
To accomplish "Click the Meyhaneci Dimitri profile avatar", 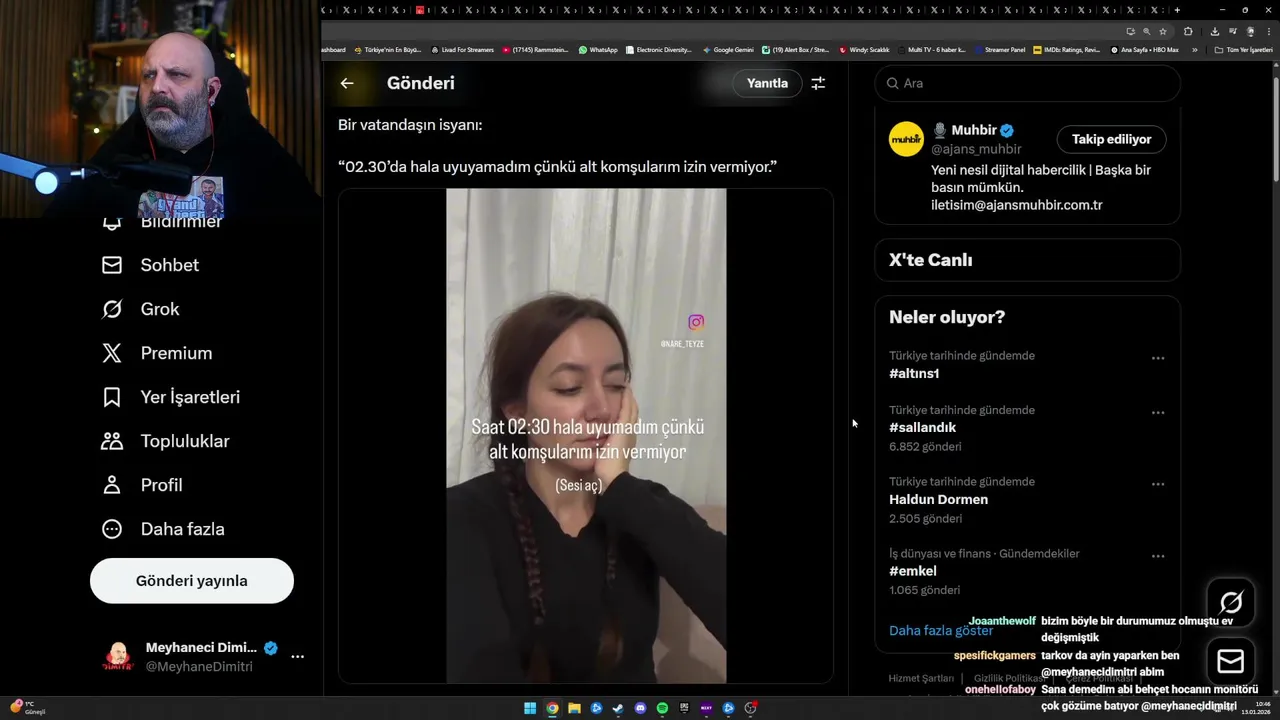I will click(x=118, y=656).
